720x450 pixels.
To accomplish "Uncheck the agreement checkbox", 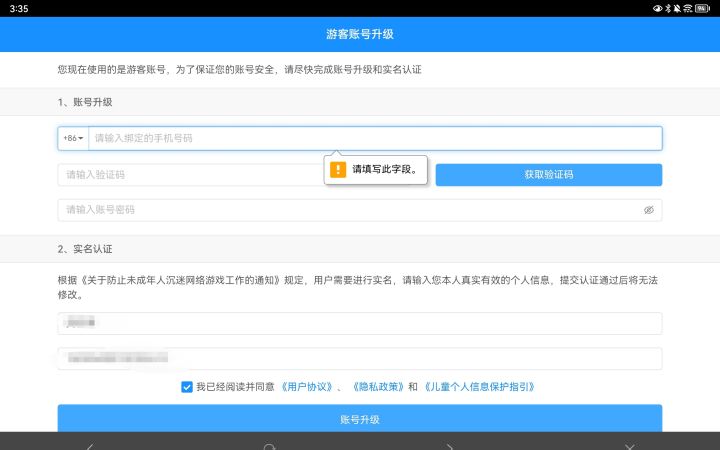I will pos(187,387).
